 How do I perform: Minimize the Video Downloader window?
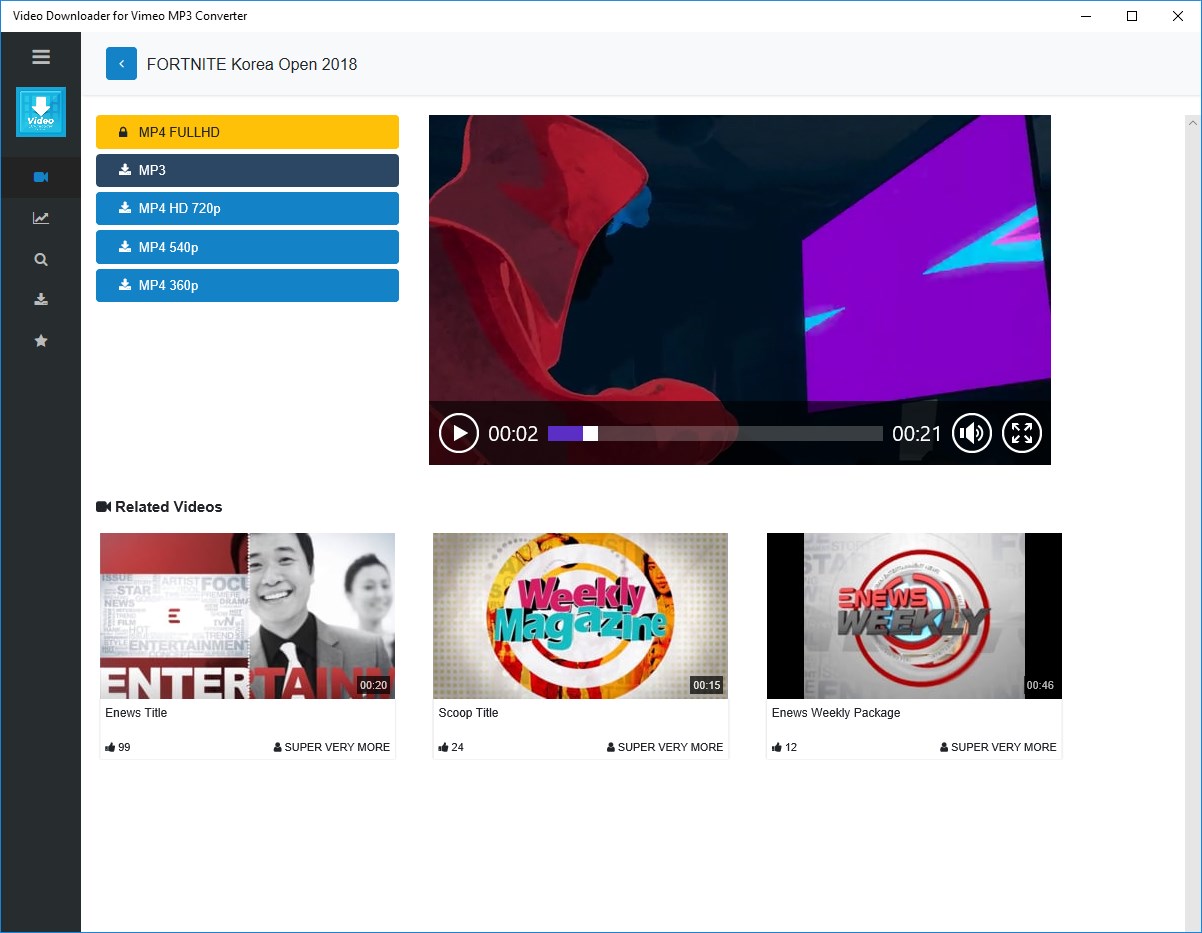tap(1086, 16)
